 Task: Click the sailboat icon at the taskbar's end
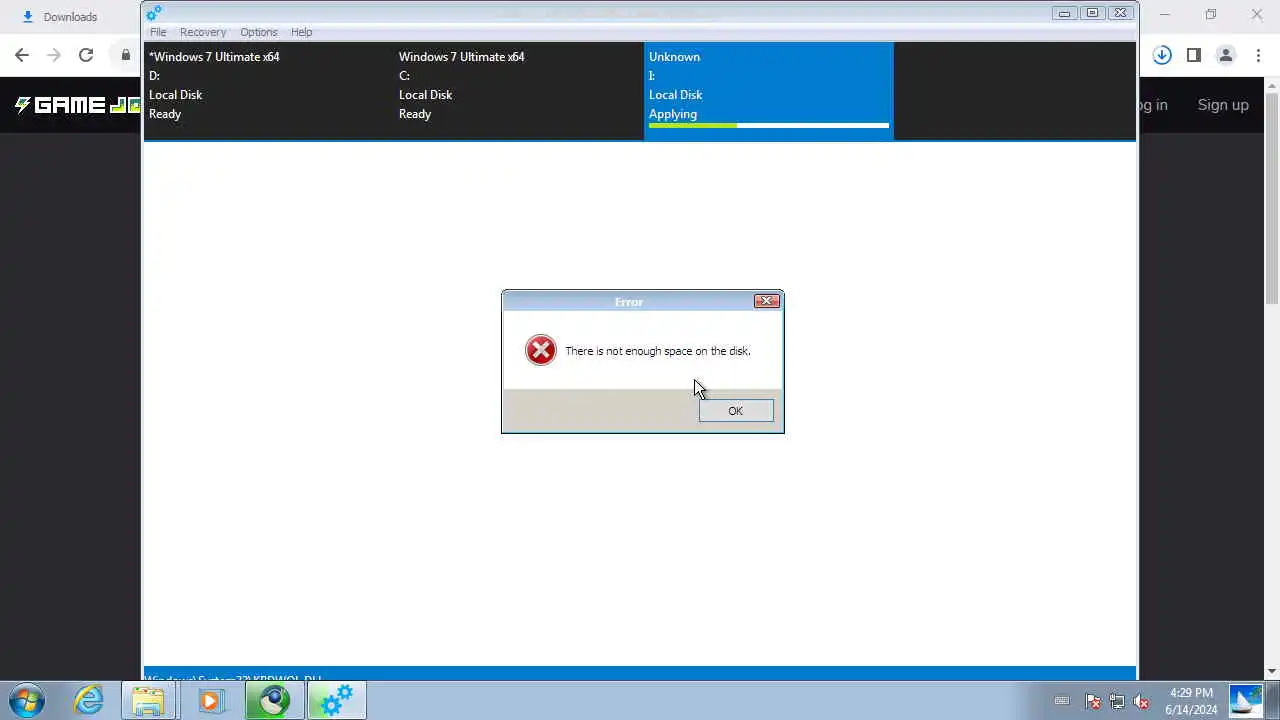click(1246, 700)
